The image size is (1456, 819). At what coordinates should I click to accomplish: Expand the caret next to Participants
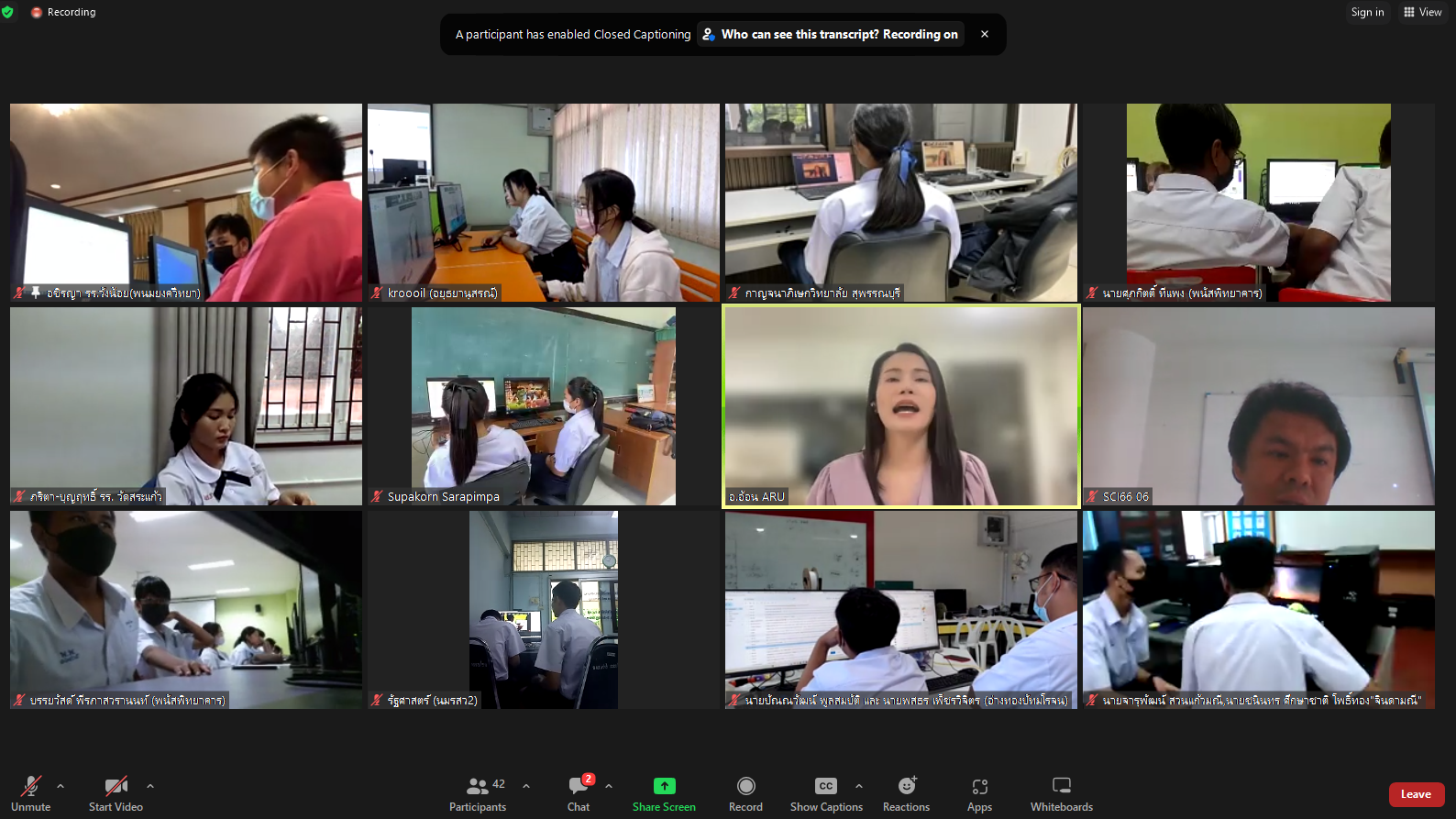[526, 786]
